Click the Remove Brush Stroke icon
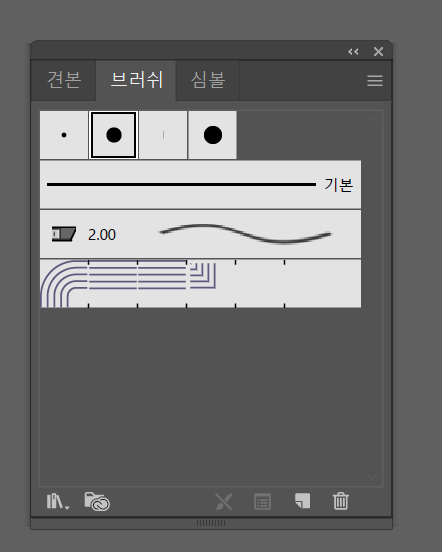Image resolution: width=442 pixels, height=552 pixels. 224,501
